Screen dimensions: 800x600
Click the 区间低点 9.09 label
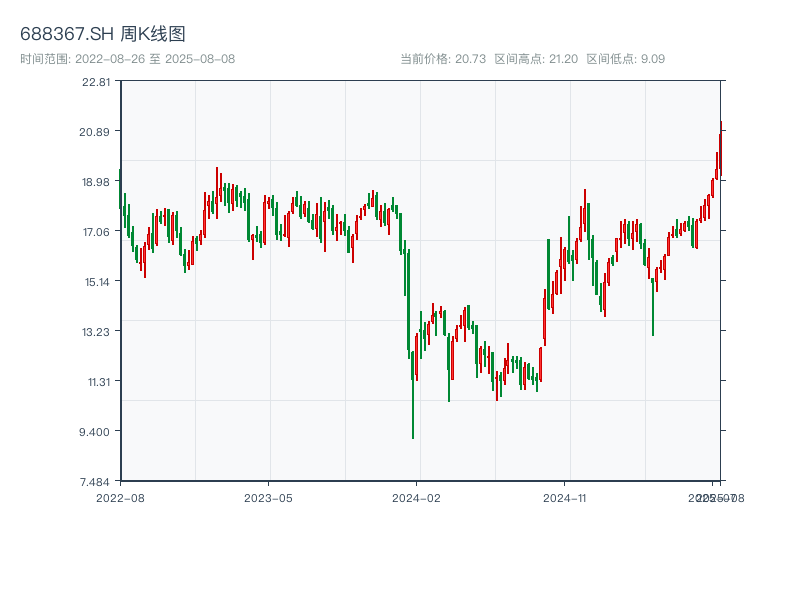point(625,59)
